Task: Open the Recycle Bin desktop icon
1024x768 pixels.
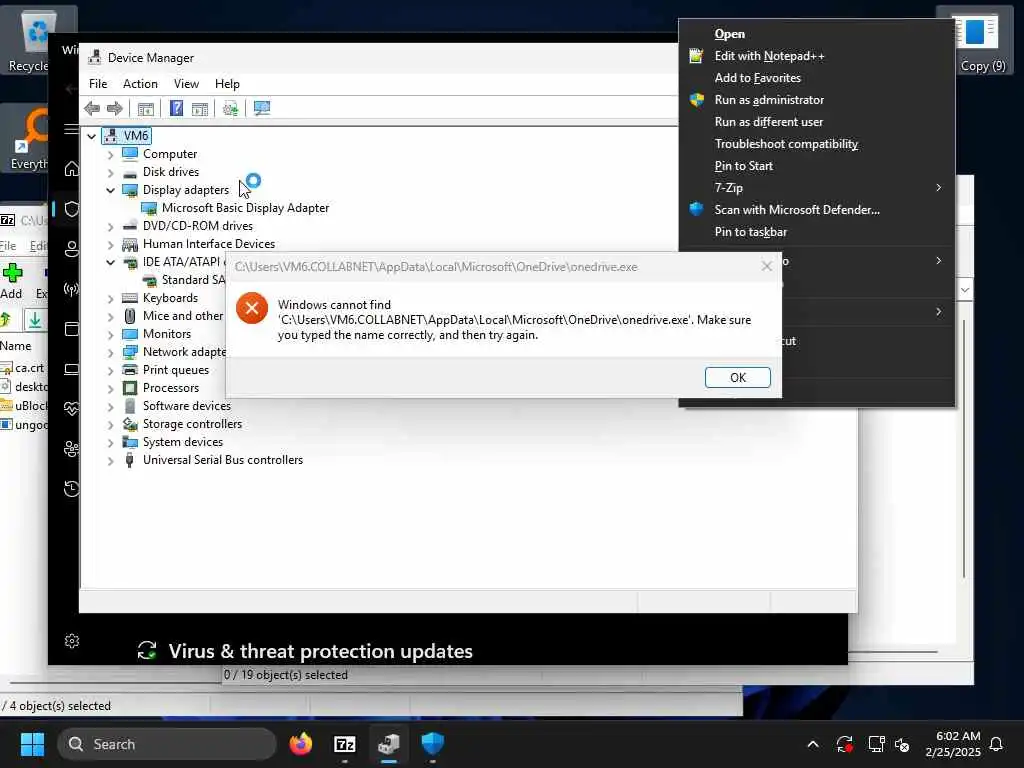Action: [x=36, y=40]
